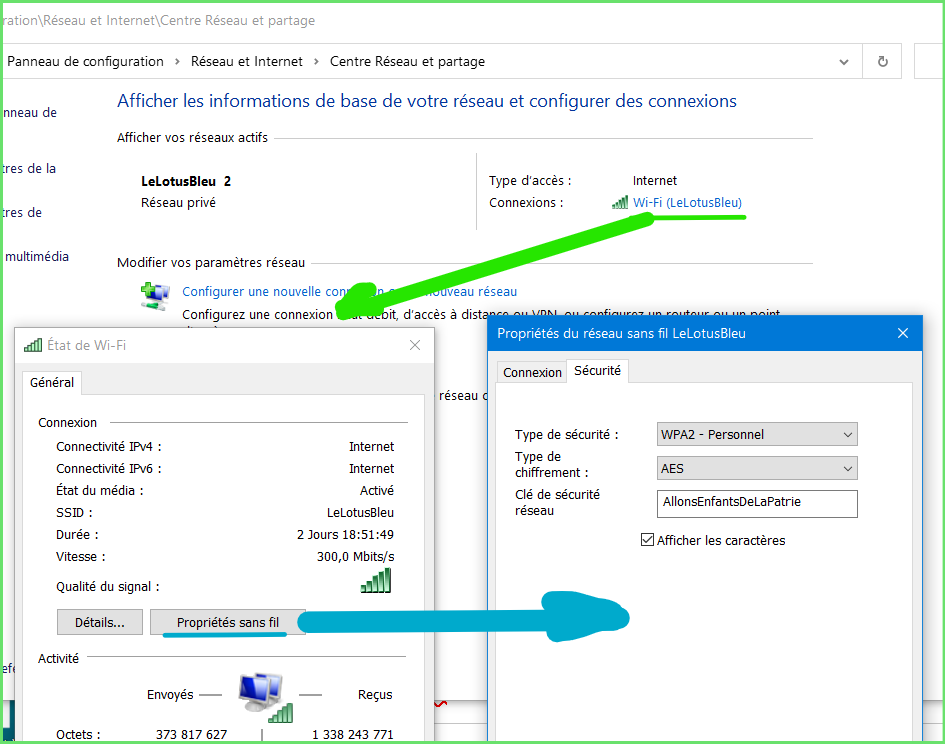Uncheck Afficher les caractères checkbox
945x744 pixels.
647,540
